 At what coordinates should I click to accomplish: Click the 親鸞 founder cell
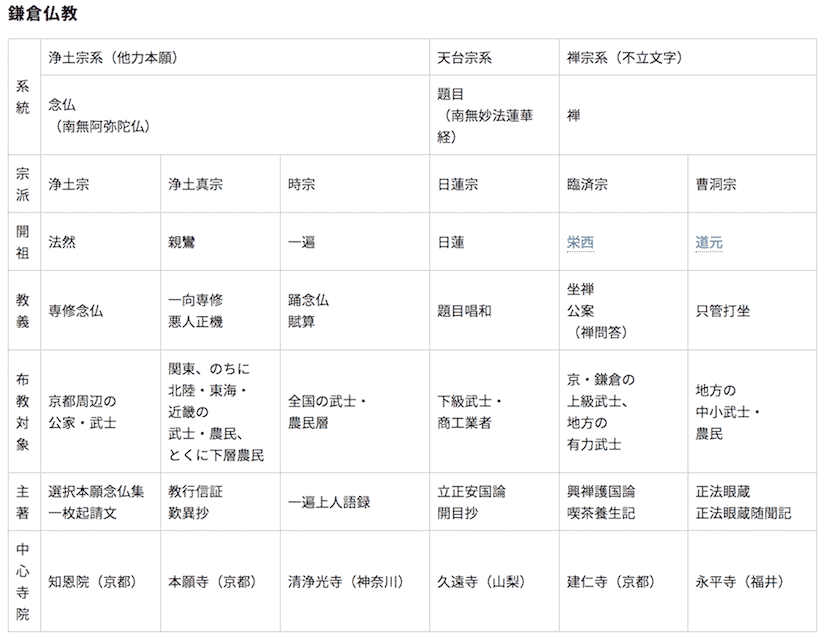pyautogui.click(x=220, y=242)
